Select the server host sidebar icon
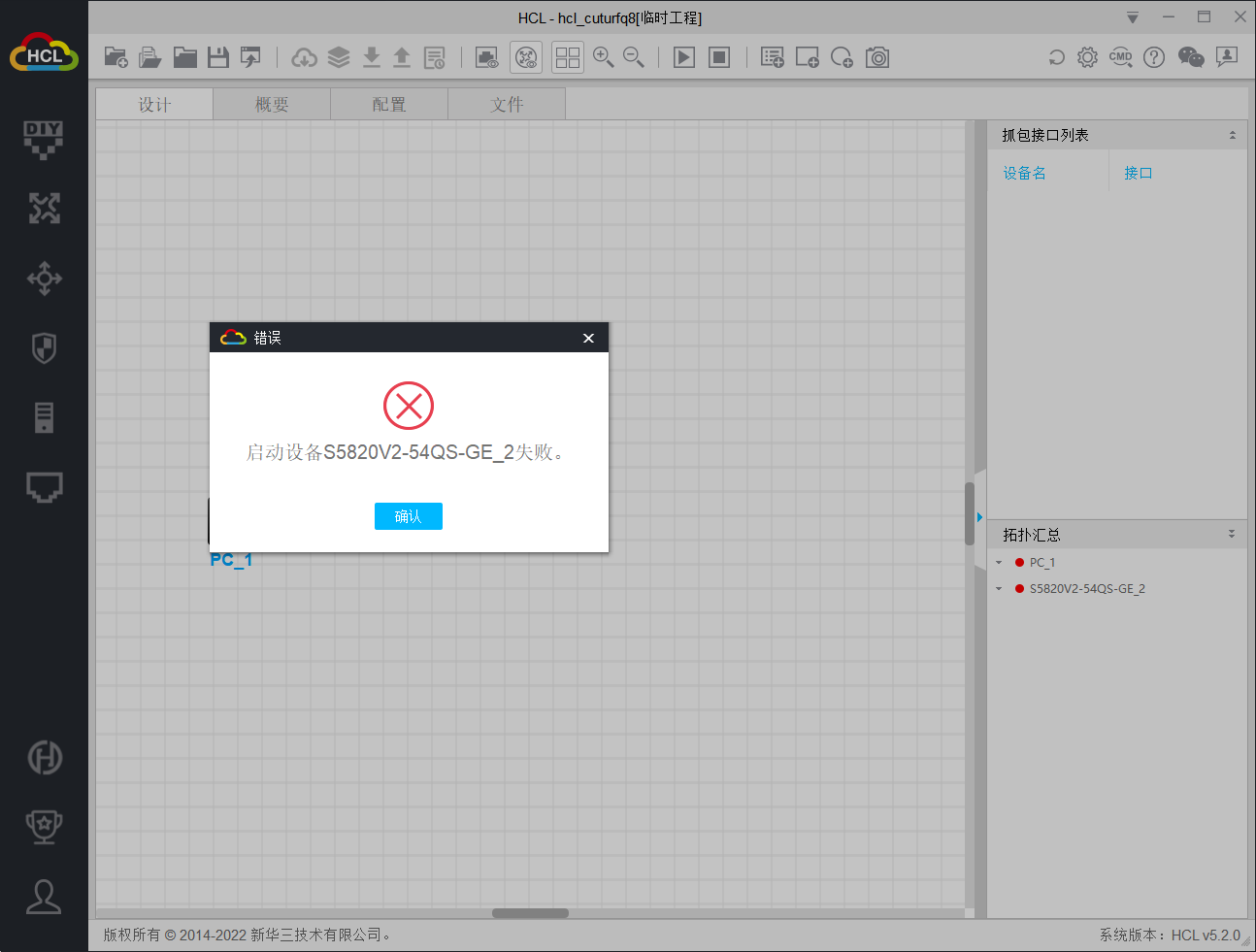1256x952 pixels. (x=44, y=417)
